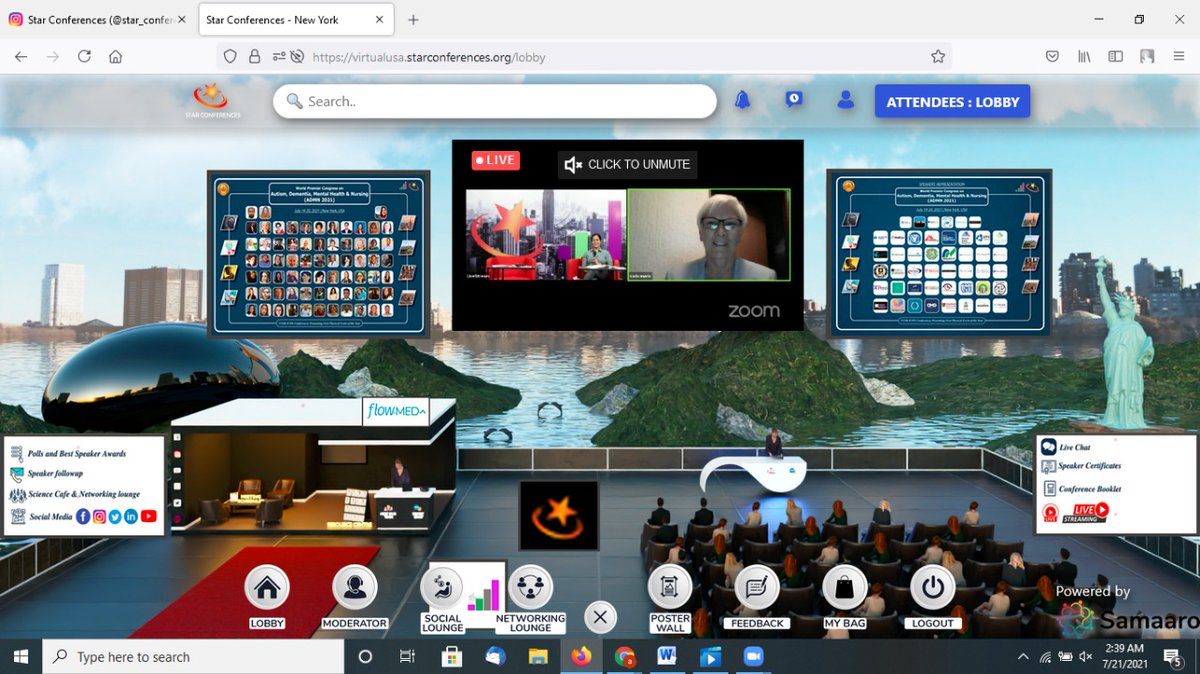The width and height of the screenshot is (1200, 674).
Task: Open the Feedback form icon
Action: point(757,589)
